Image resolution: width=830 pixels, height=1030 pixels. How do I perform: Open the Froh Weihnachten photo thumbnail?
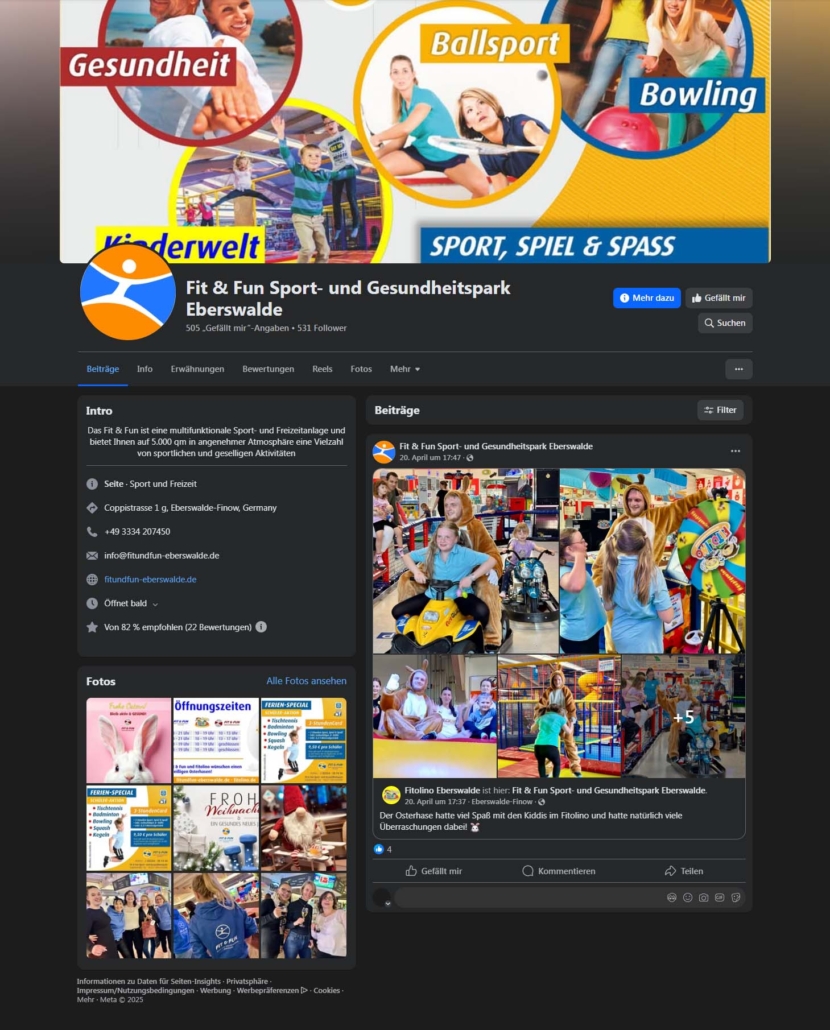click(216, 828)
